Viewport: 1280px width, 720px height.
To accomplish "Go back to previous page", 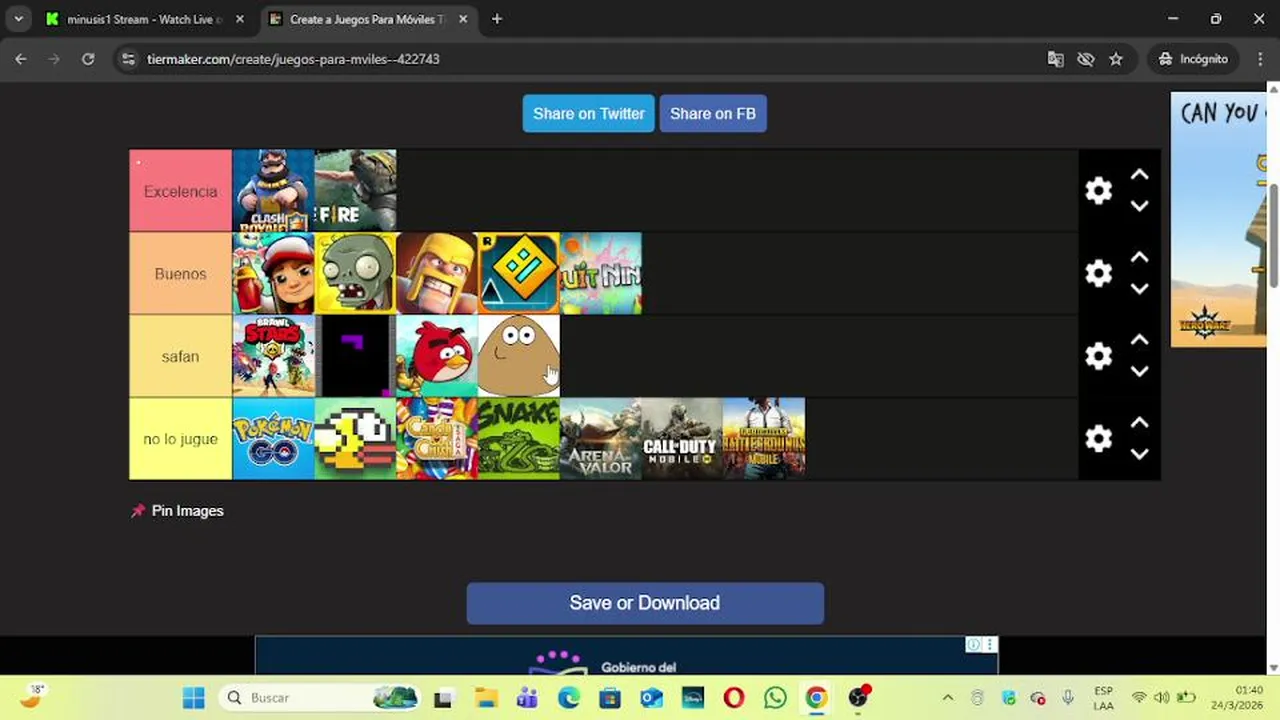I will [x=21, y=59].
